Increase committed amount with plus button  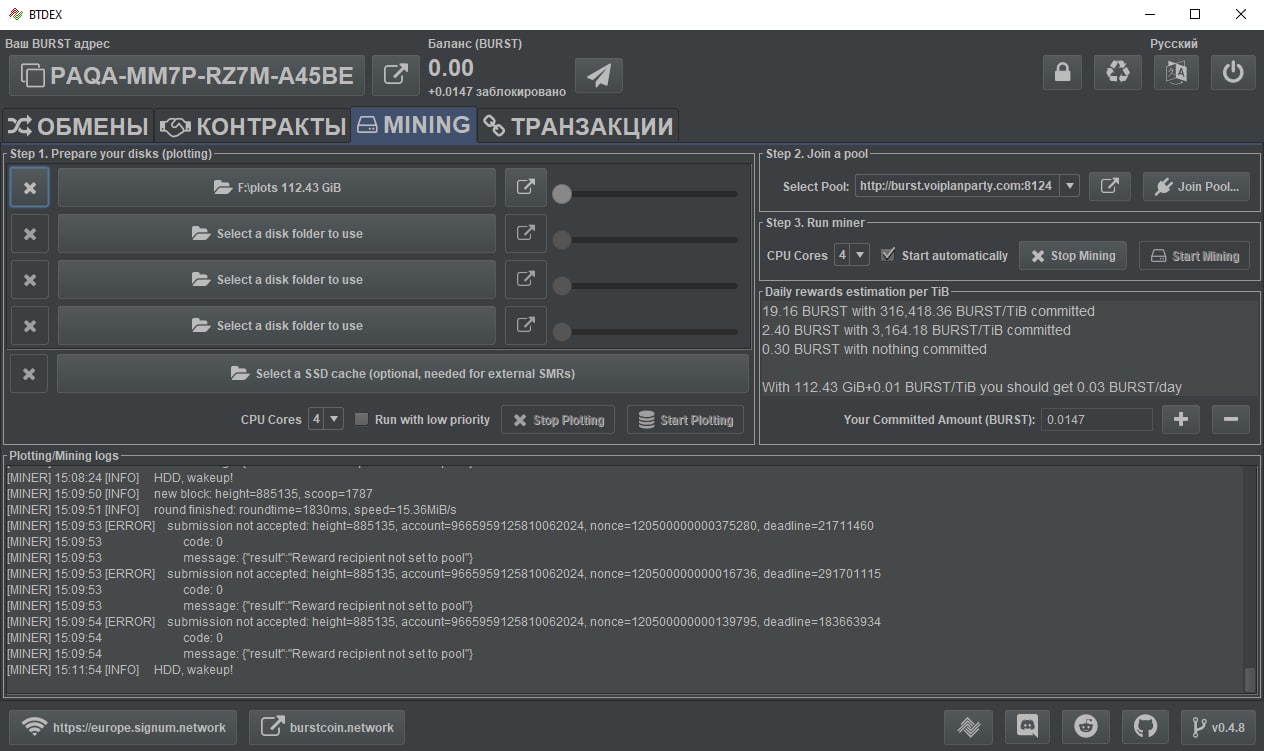[1180, 419]
